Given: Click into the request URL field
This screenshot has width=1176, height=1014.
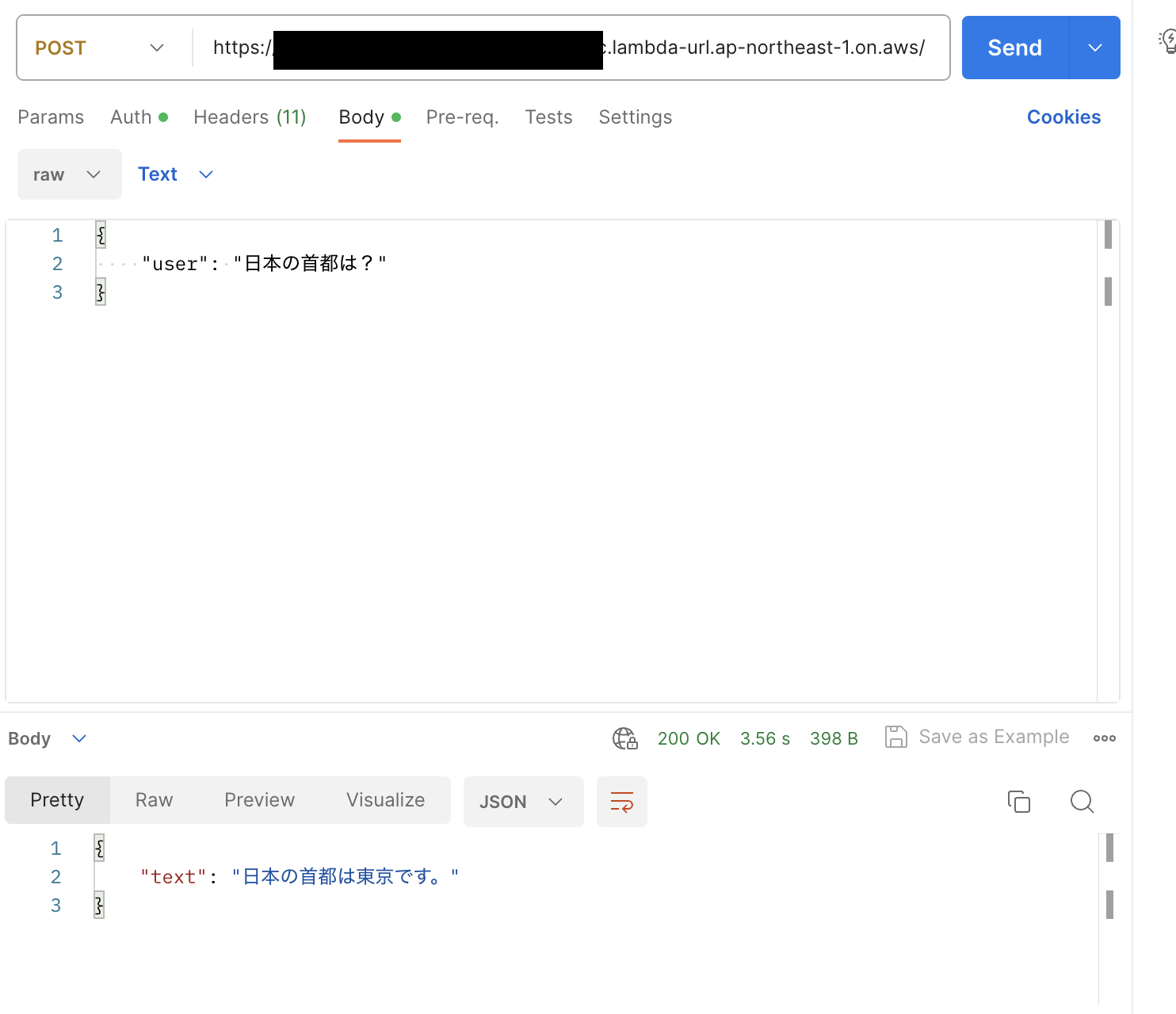Looking at the screenshot, I should point(555,48).
